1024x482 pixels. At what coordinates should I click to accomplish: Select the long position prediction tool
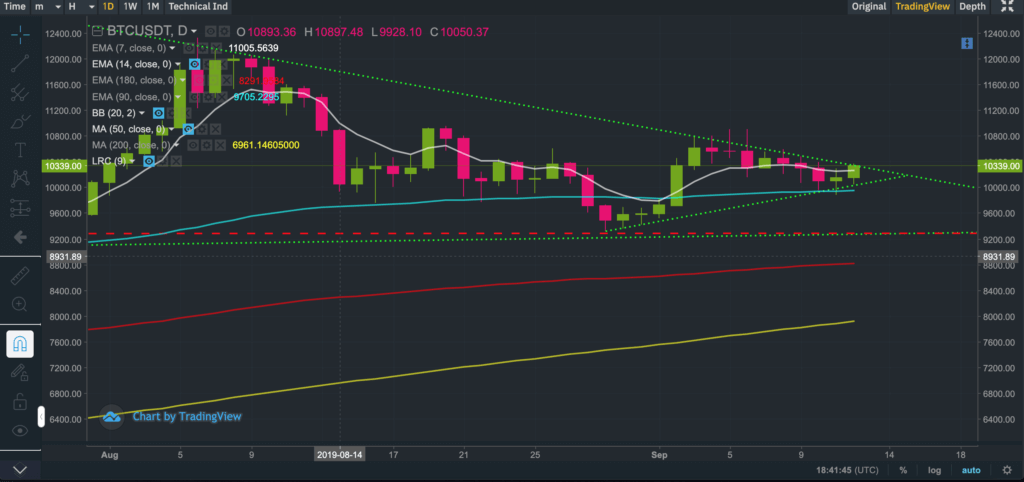coord(20,208)
